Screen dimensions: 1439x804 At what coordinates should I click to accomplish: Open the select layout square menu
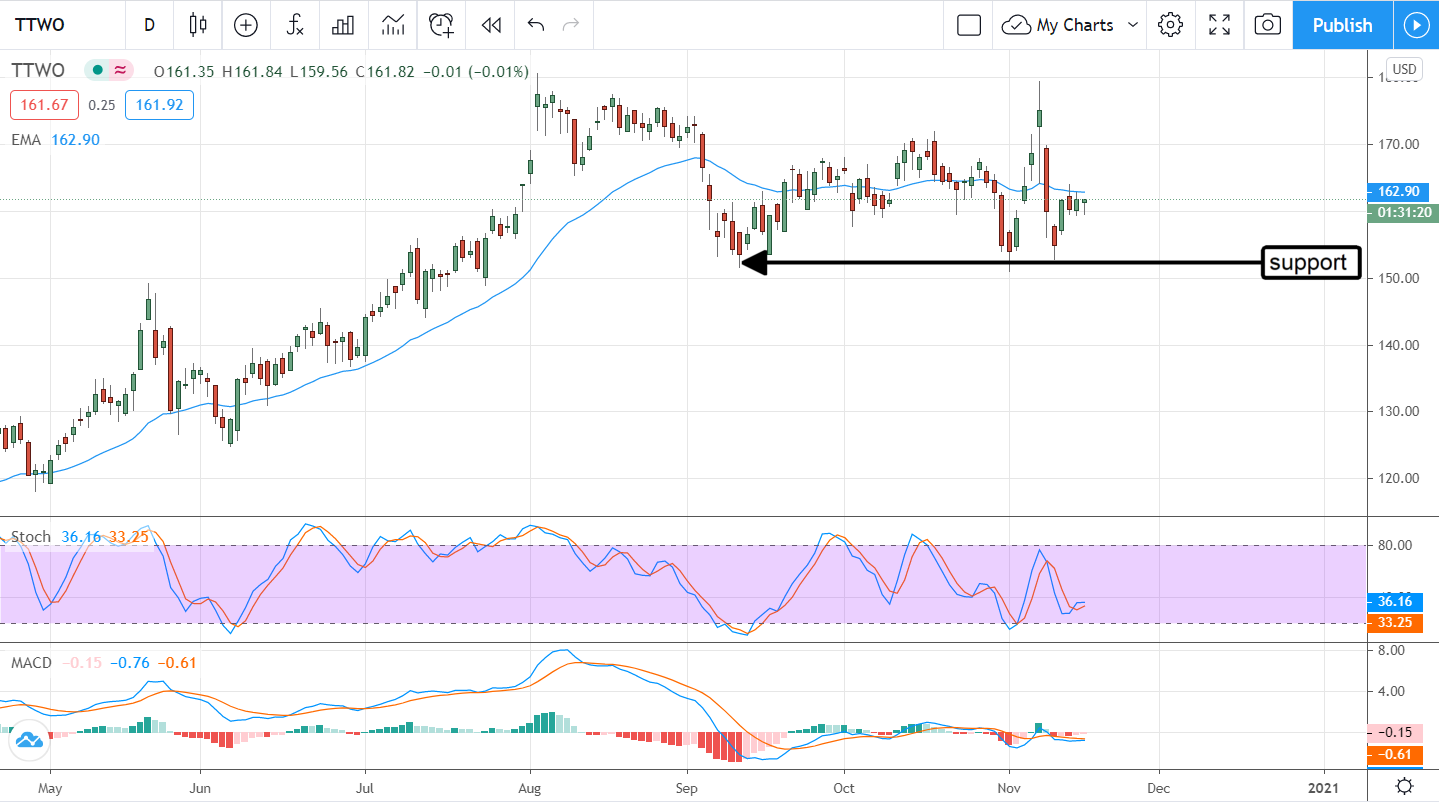pos(968,25)
